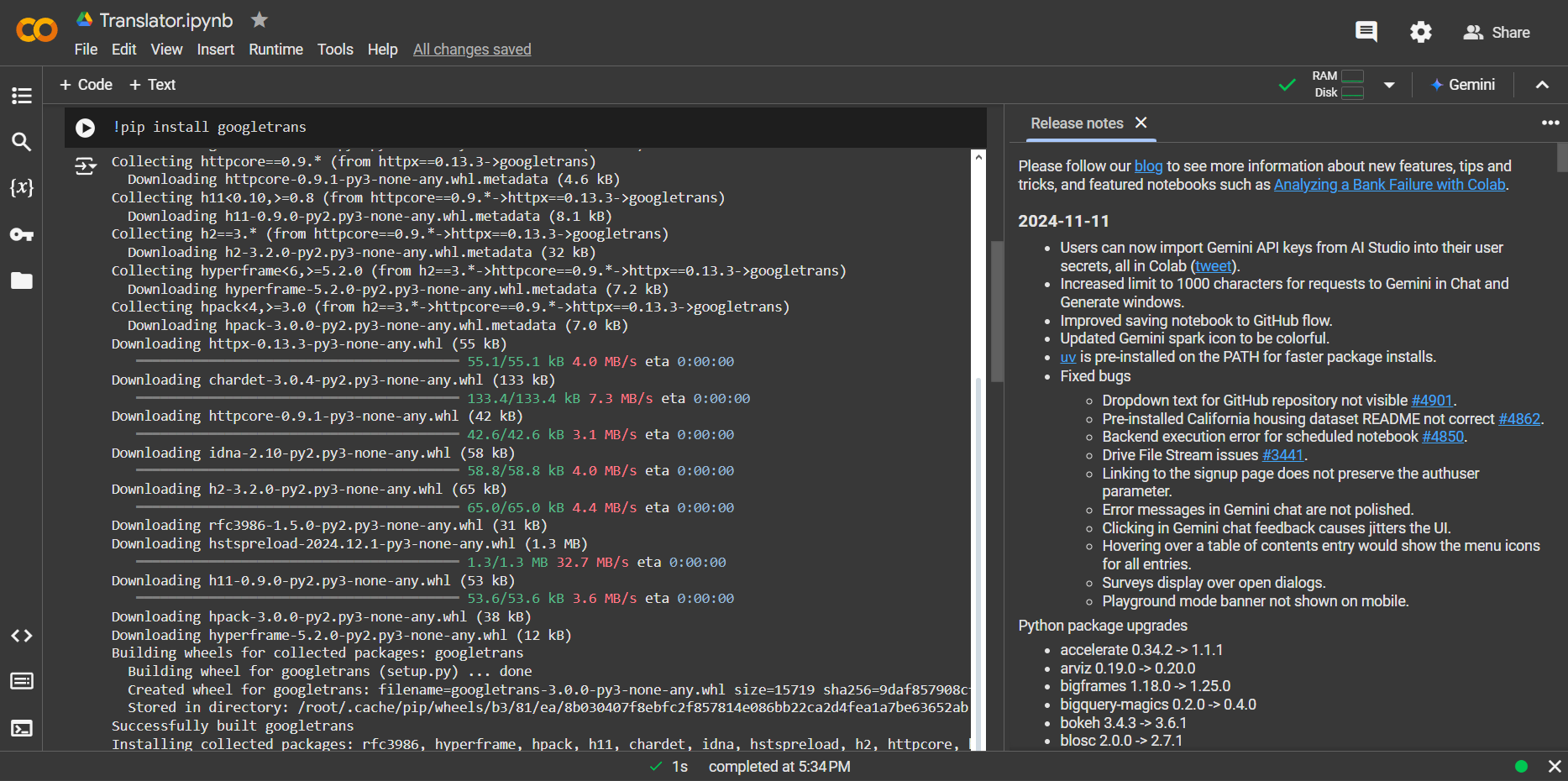Open the Code snippets panel
This screenshot has height=781, width=1568.
(x=22, y=636)
